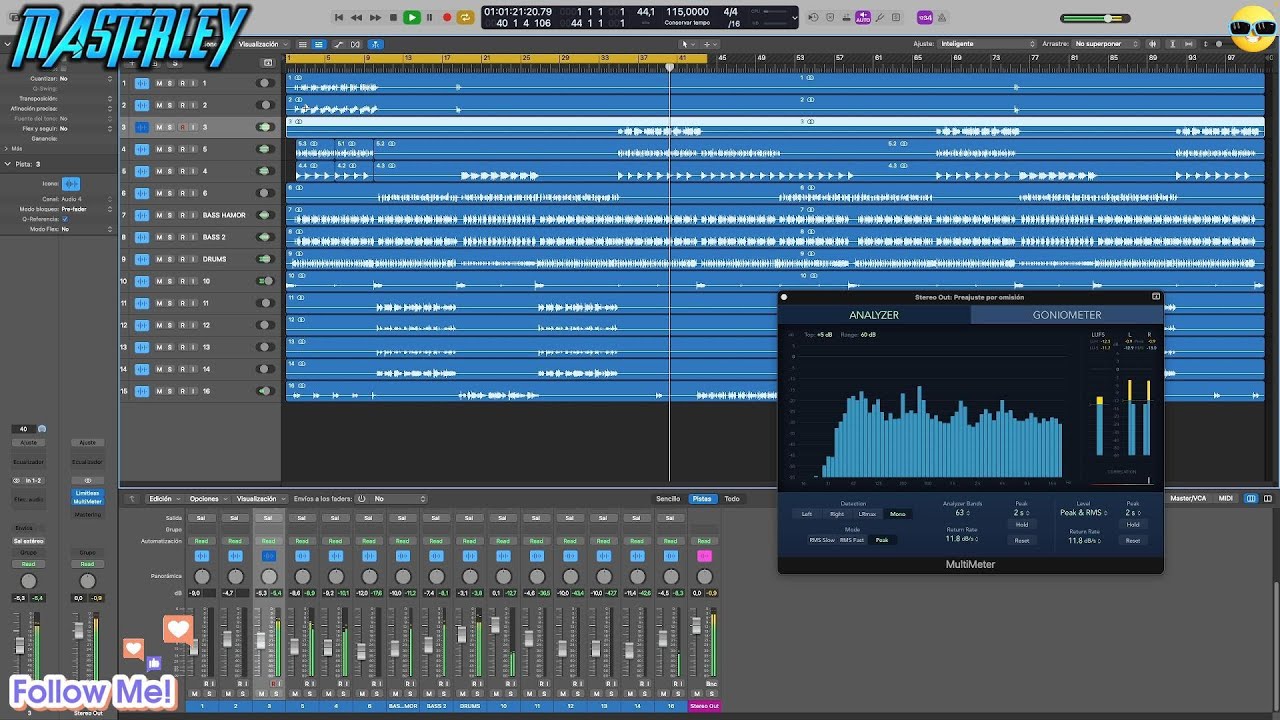1280x720 pixels.
Task: Open the Ajuste Inteligente snap dropdown
Action: [x=985, y=44]
